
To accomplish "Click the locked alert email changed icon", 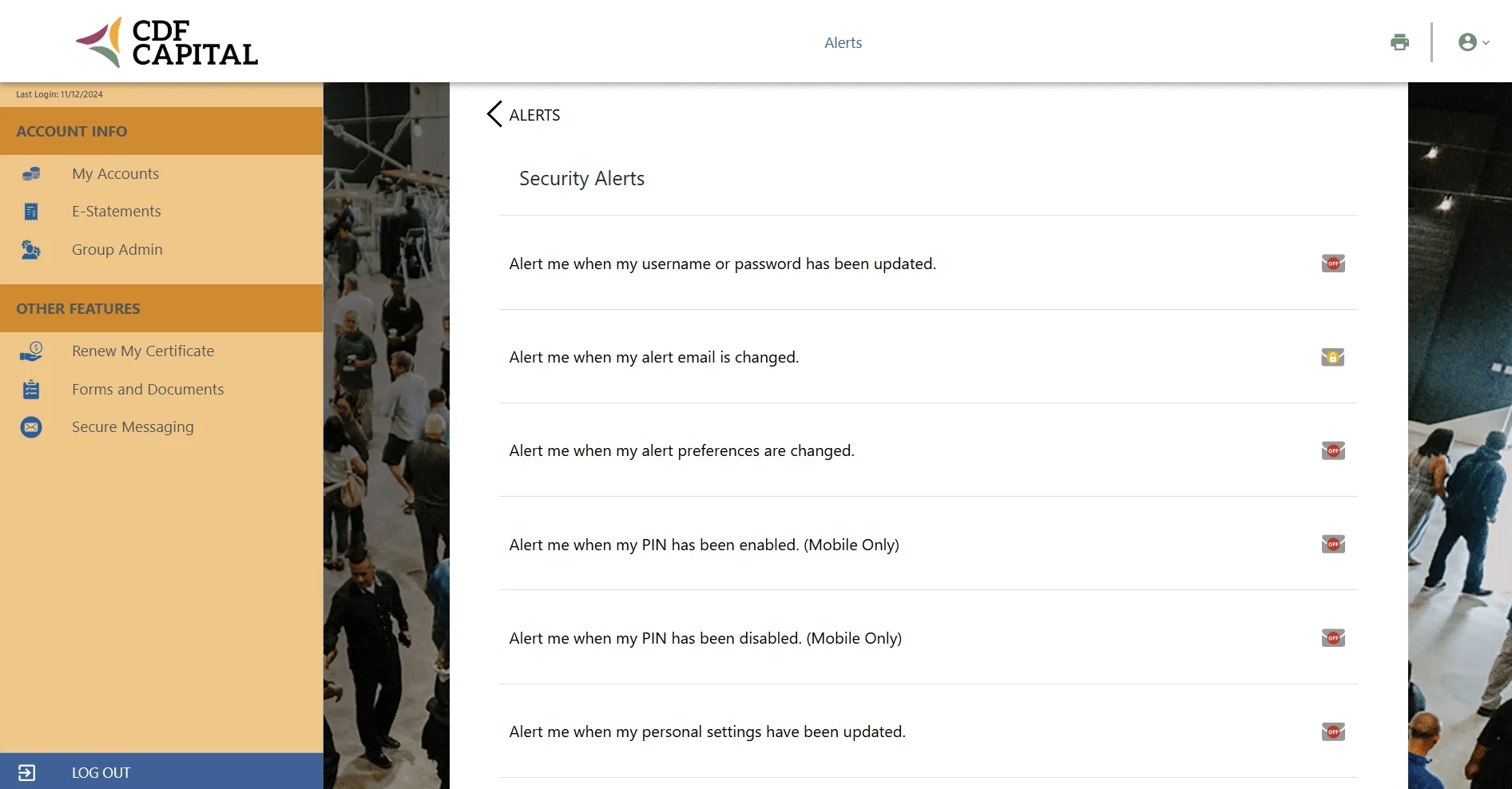I will point(1332,358).
